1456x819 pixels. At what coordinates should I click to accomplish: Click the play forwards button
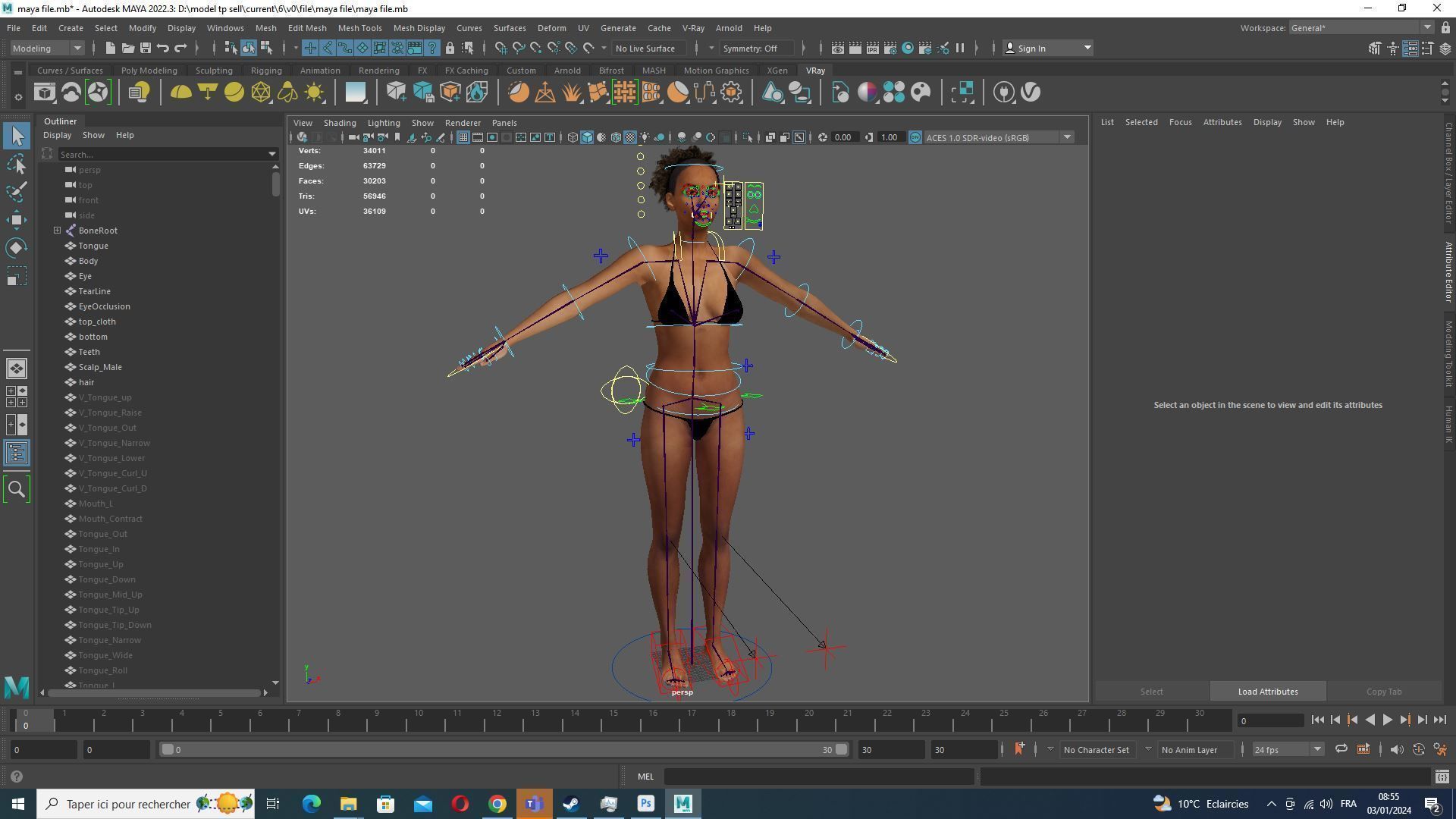pos(1387,720)
